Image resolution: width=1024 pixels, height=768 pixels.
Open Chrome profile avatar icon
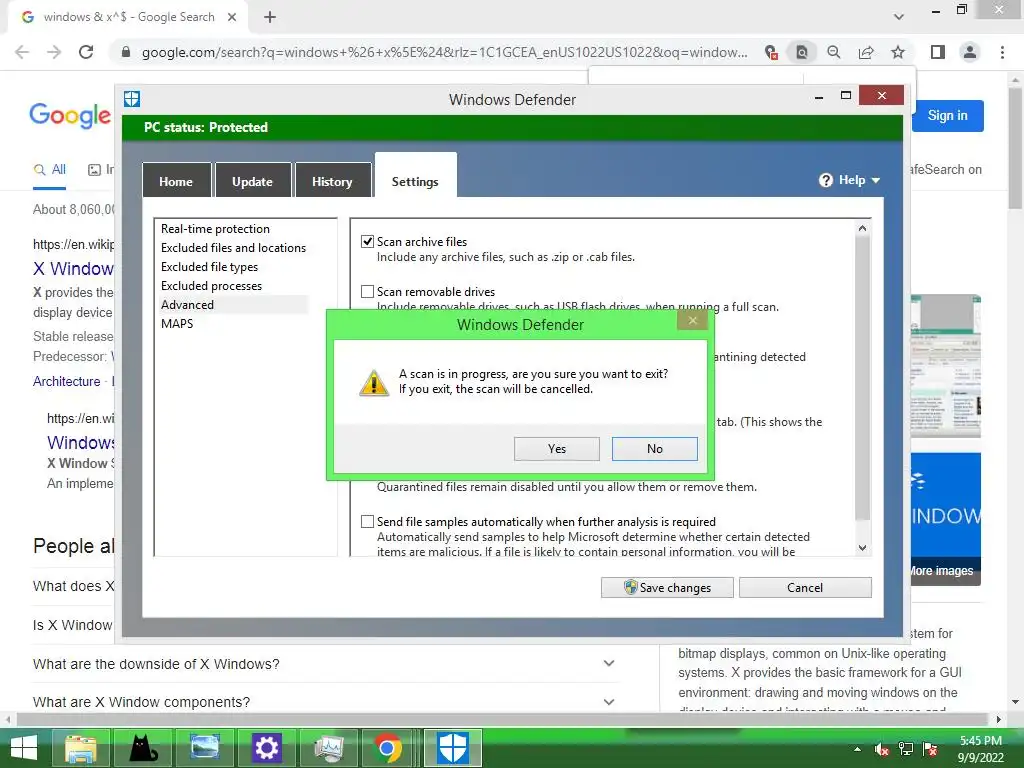click(x=970, y=52)
